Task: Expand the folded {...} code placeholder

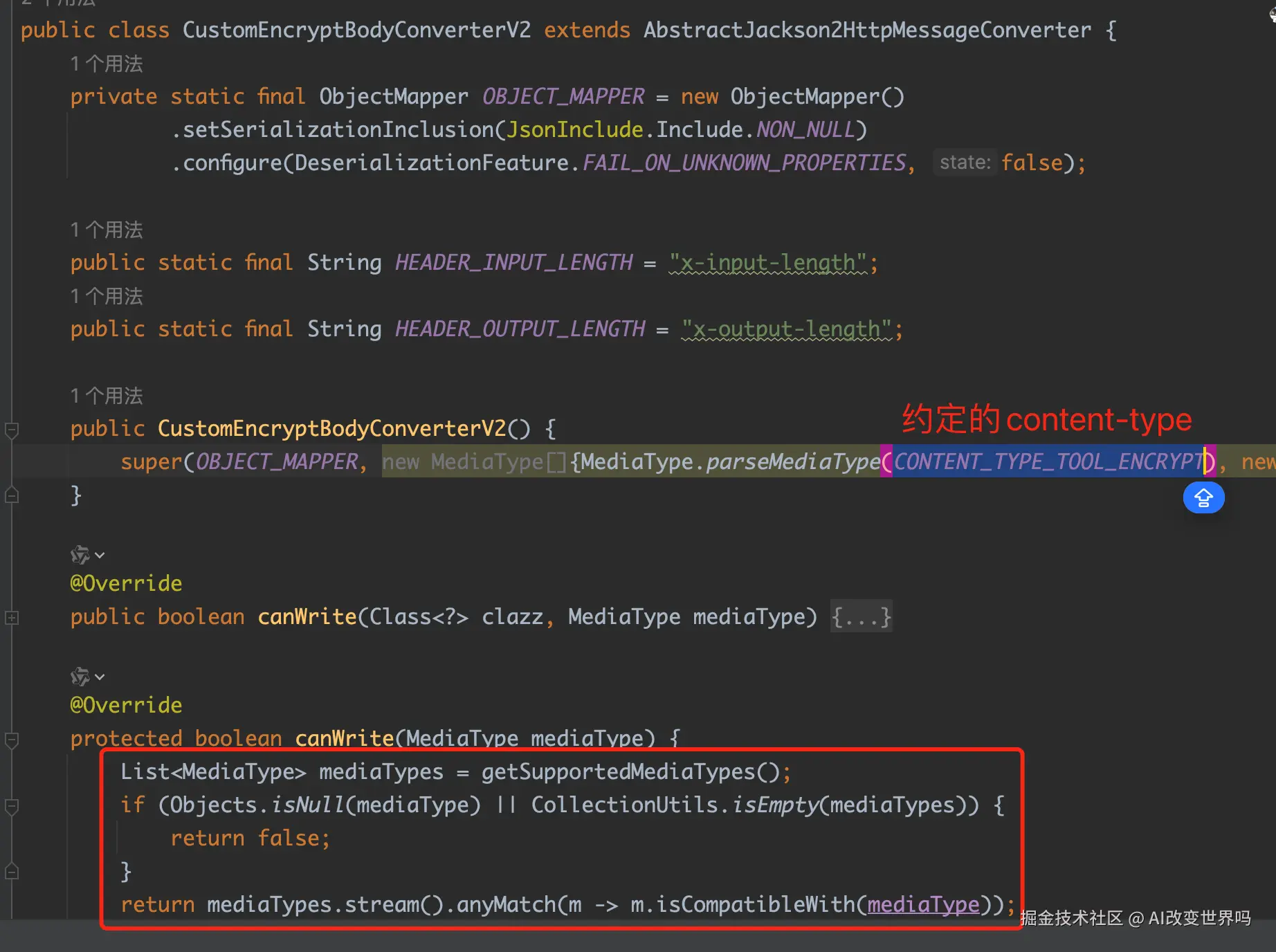Action: point(862,616)
